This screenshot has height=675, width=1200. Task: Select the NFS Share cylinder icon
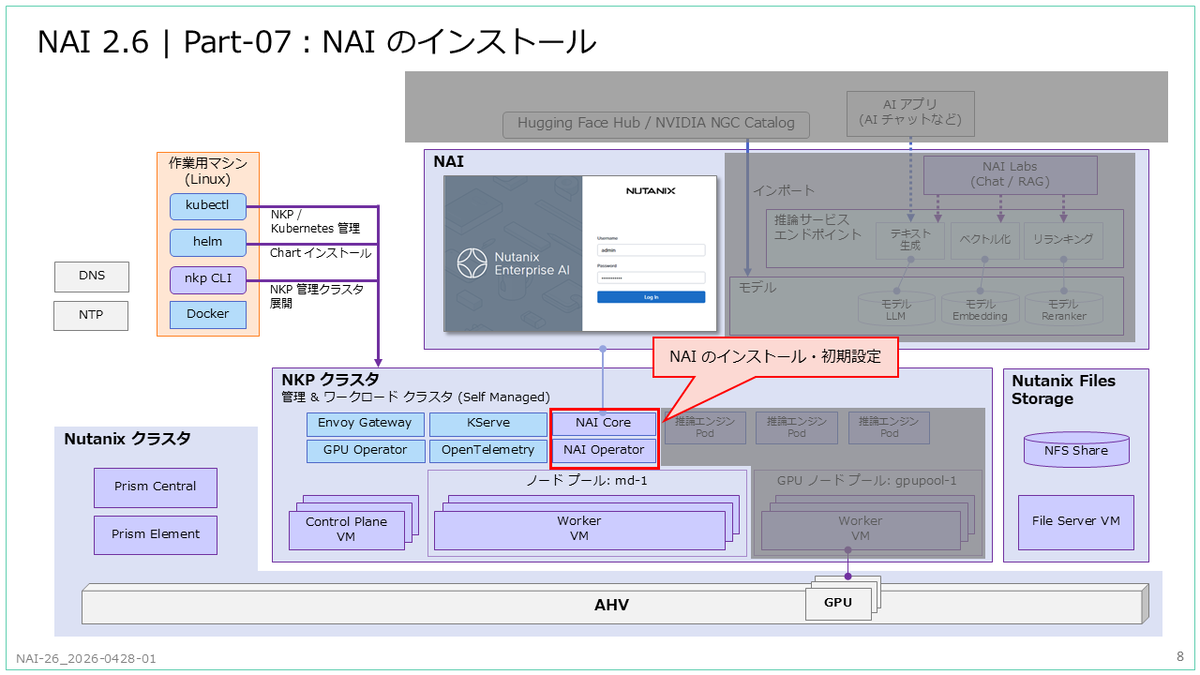point(1076,450)
